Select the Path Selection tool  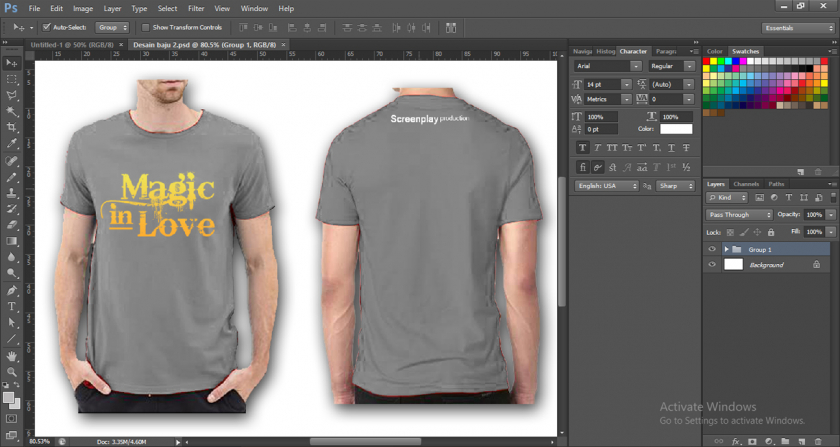(x=11, y=323)
